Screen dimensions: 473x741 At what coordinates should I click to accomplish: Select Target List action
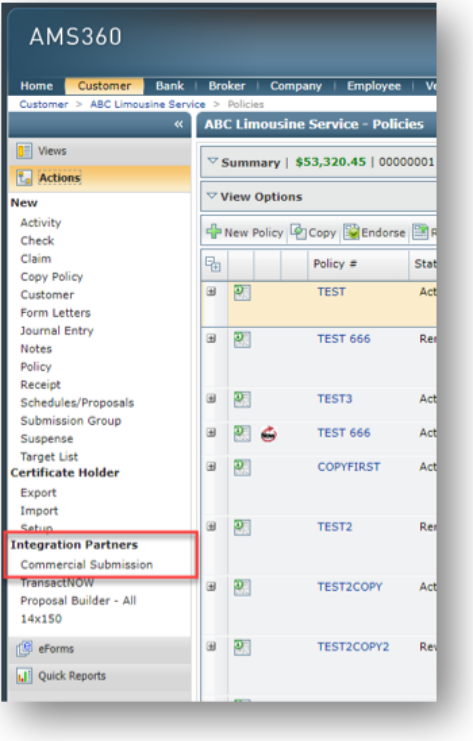49,457
